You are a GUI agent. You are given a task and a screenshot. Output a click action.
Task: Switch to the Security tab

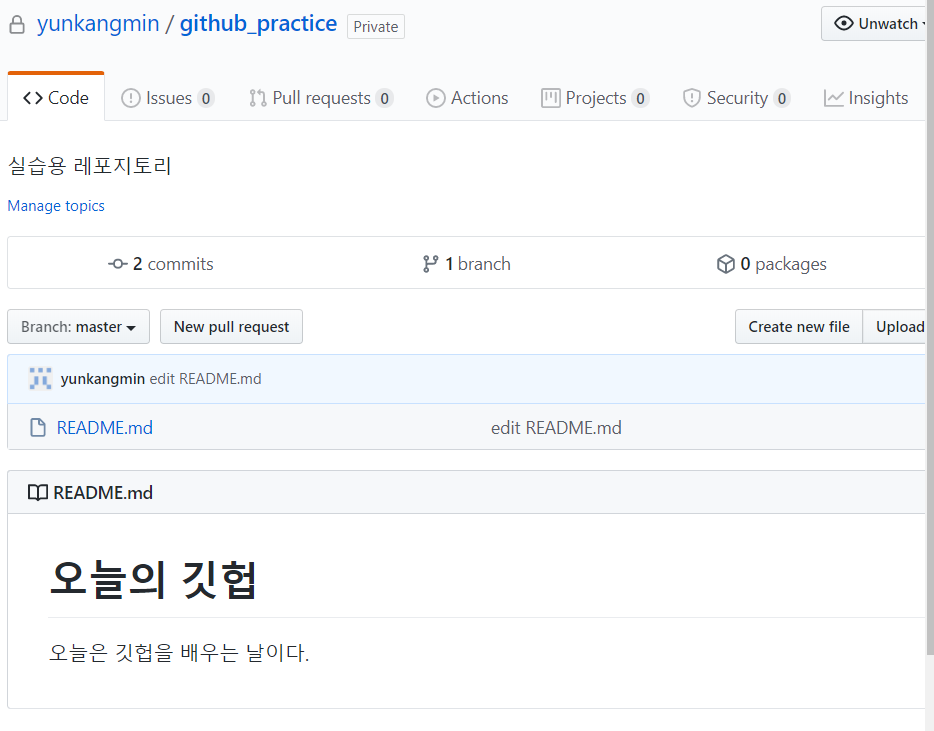pos(737,98)
